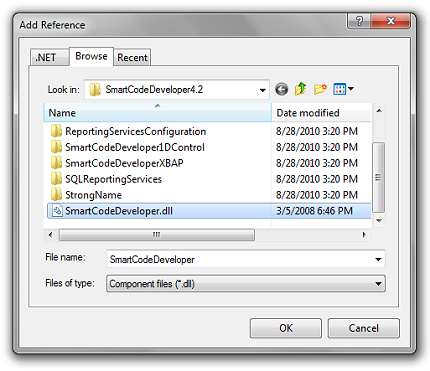Screen dimensions: 430x371
Task: Click the ReportingServicesConfiguration folder icon
Action: 56,131
